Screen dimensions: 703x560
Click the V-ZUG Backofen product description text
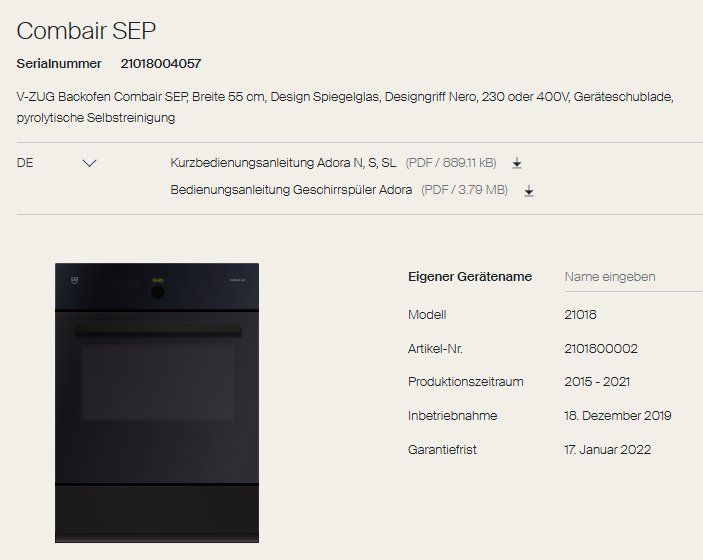pyautogui.click(x=345, y=107)
